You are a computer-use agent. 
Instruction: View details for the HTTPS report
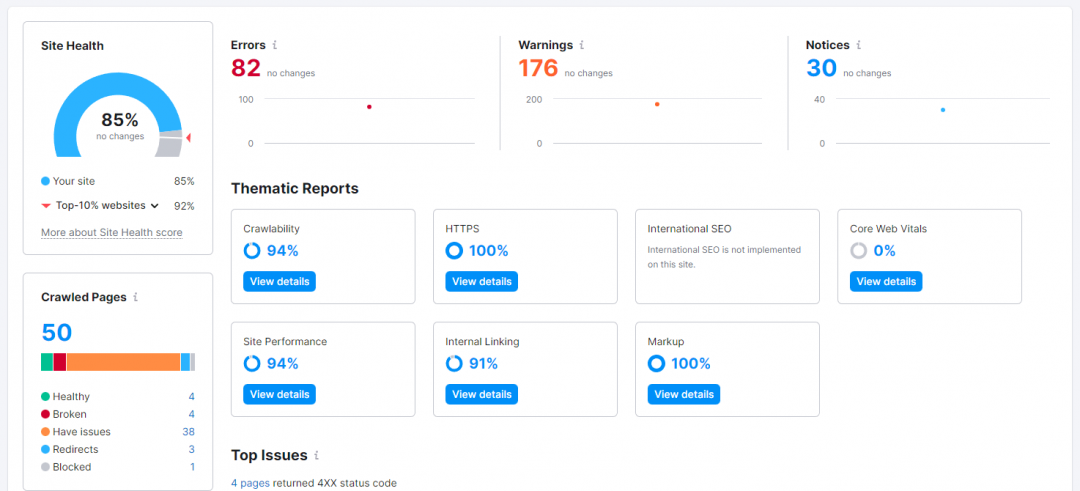[481, 282]
